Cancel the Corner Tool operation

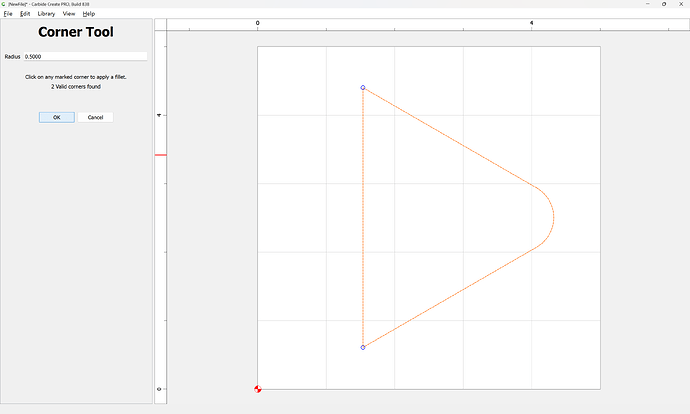[x=95, y=117]
